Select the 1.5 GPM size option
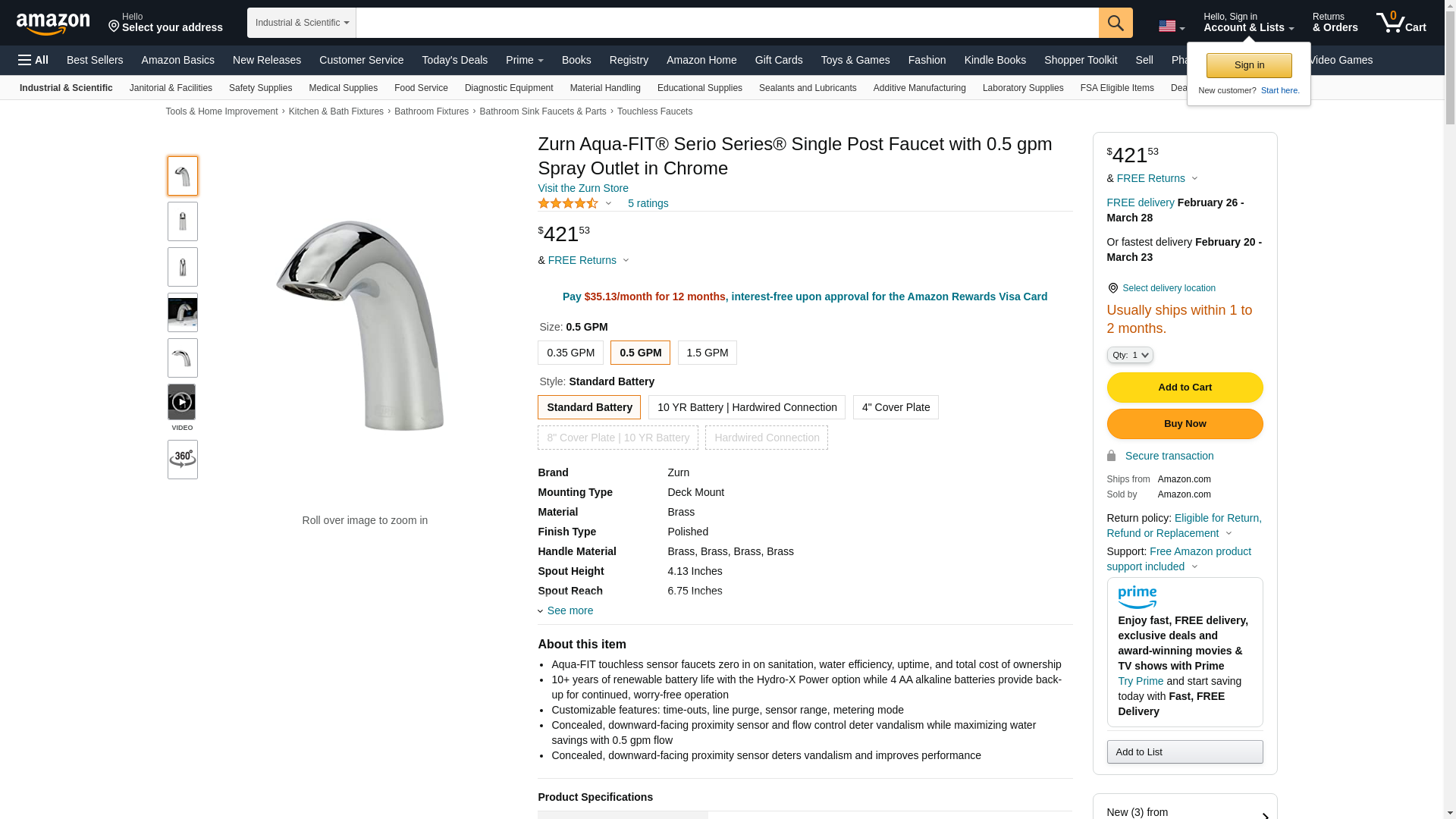 coord(707,353)
